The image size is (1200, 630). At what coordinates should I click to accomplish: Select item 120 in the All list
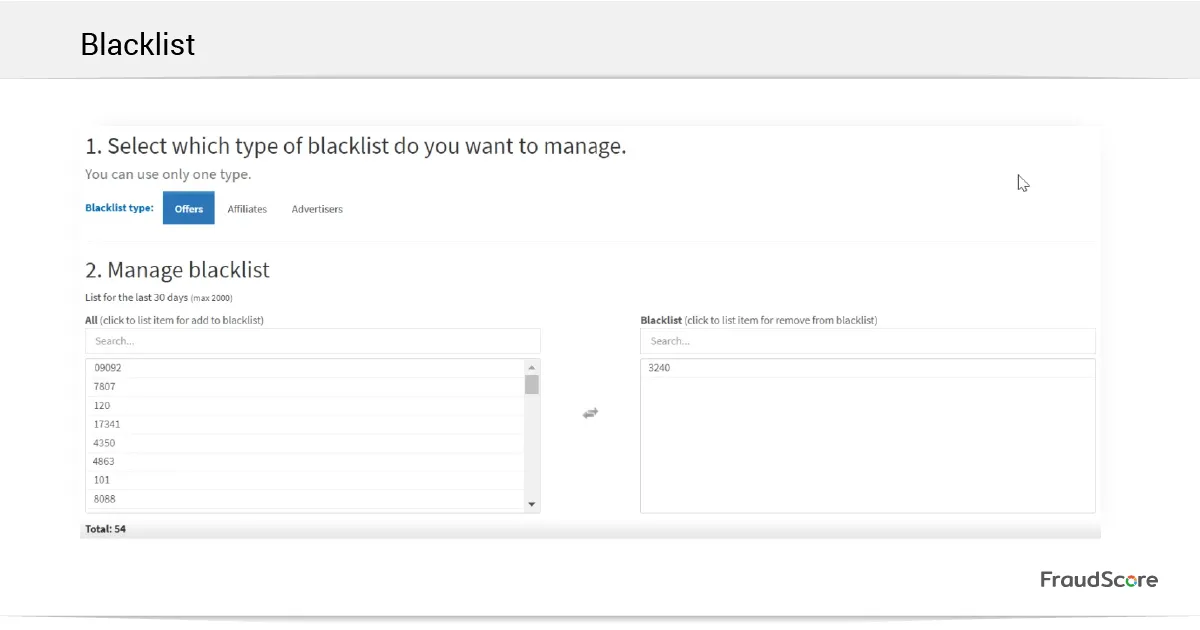304,406
